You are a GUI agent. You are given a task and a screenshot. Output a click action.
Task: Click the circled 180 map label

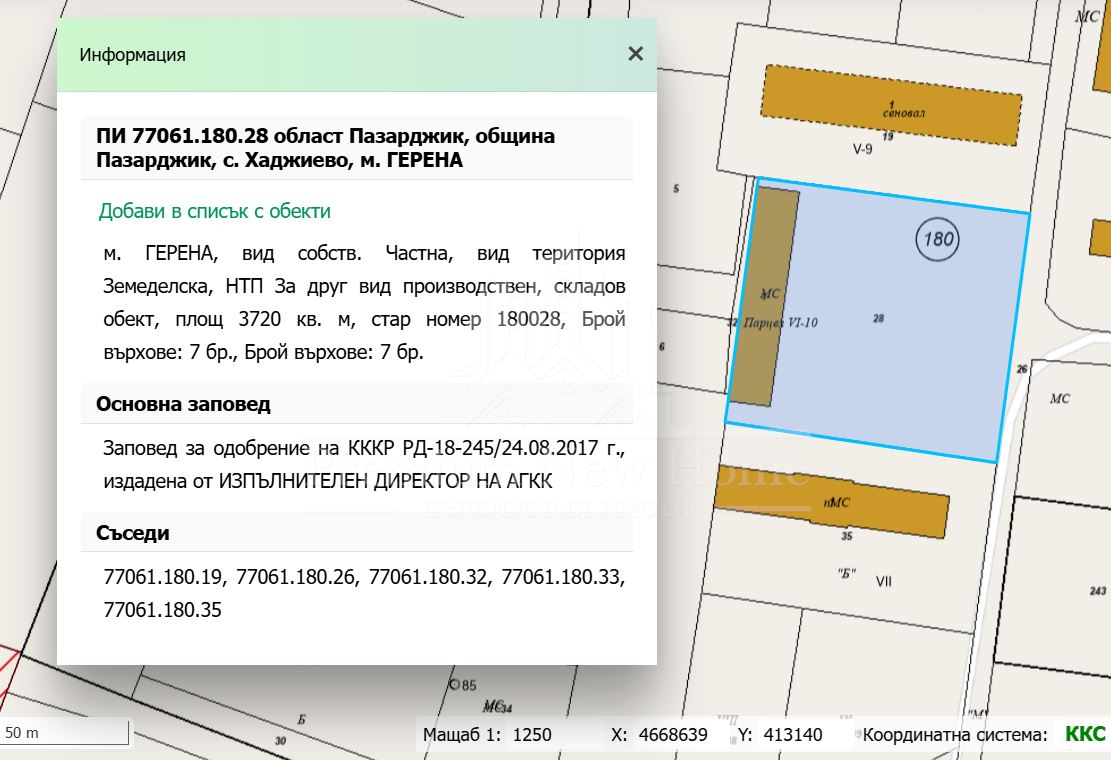point(936,239)
